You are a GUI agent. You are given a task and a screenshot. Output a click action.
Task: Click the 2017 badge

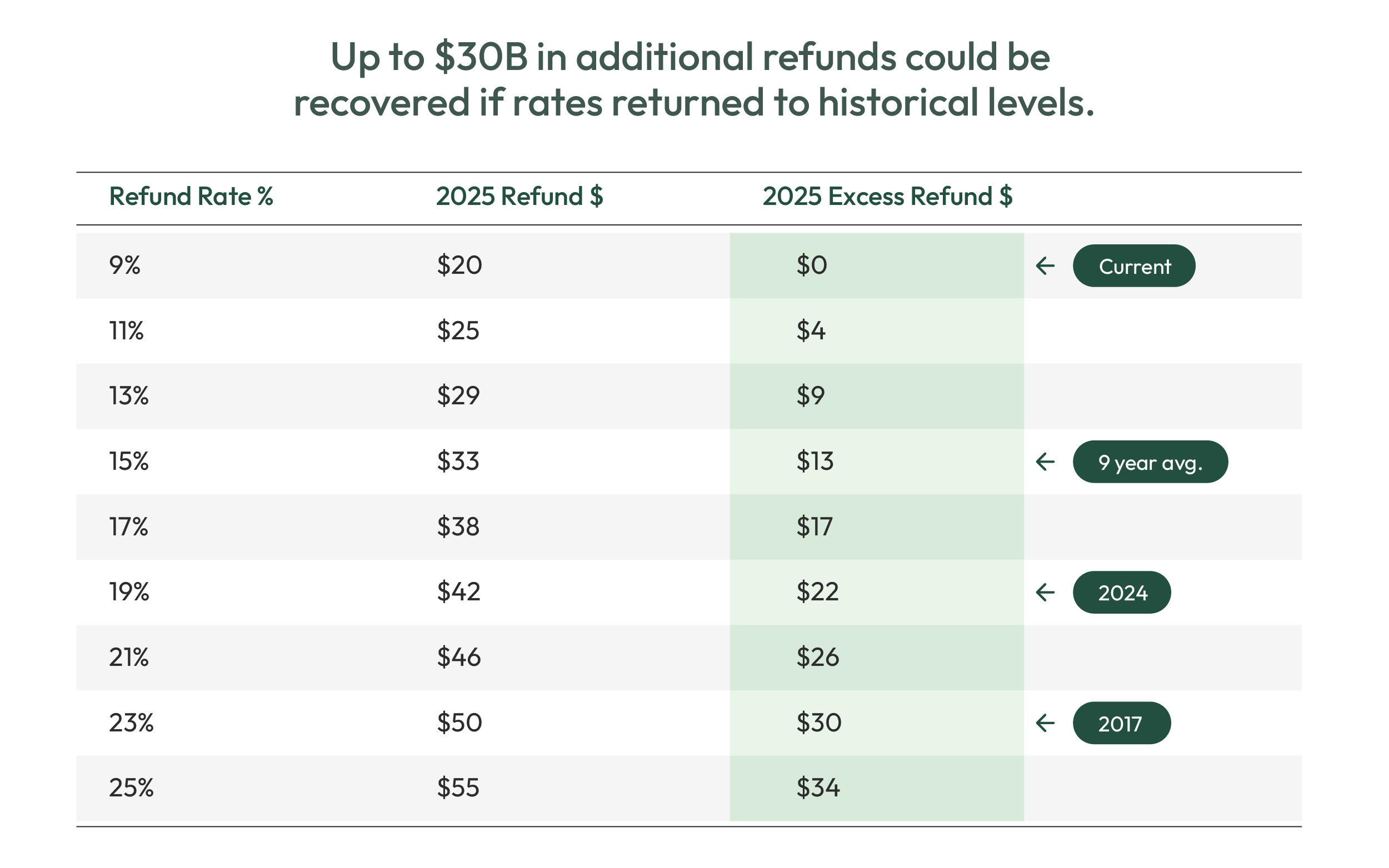coord(1121,723)
